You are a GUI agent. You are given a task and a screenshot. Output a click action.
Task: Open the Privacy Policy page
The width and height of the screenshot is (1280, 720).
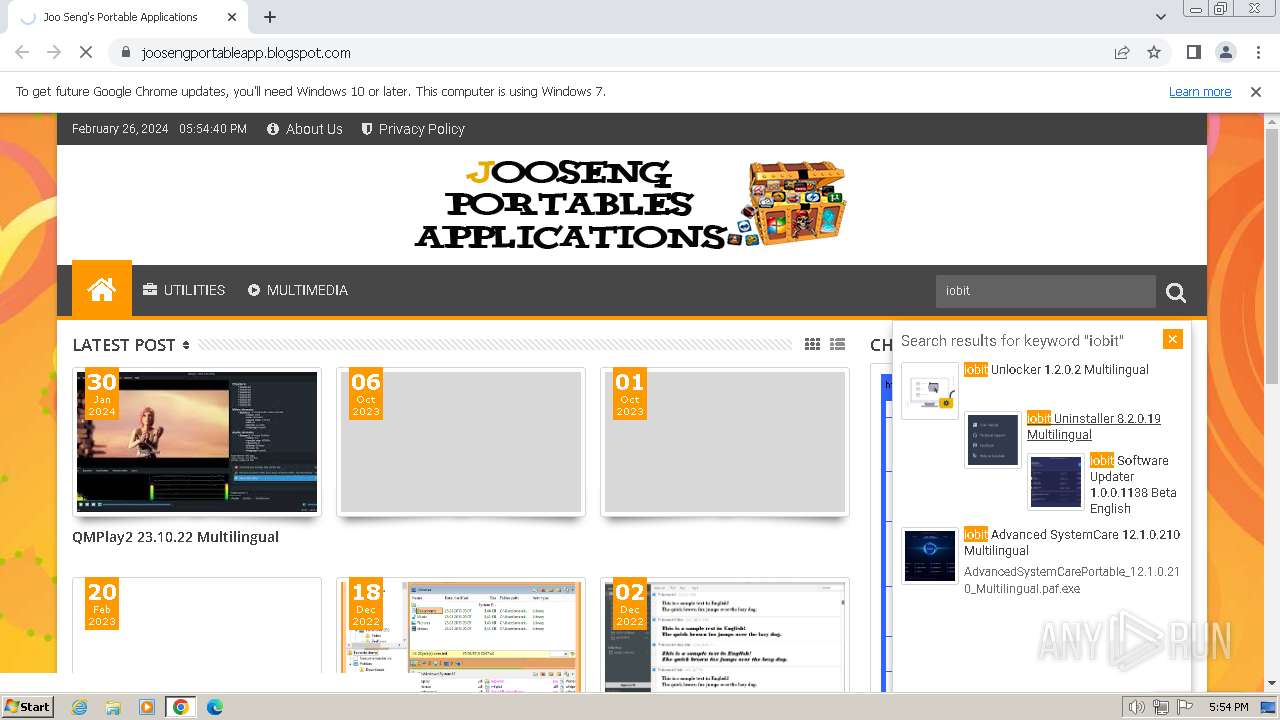pos(413,129)
